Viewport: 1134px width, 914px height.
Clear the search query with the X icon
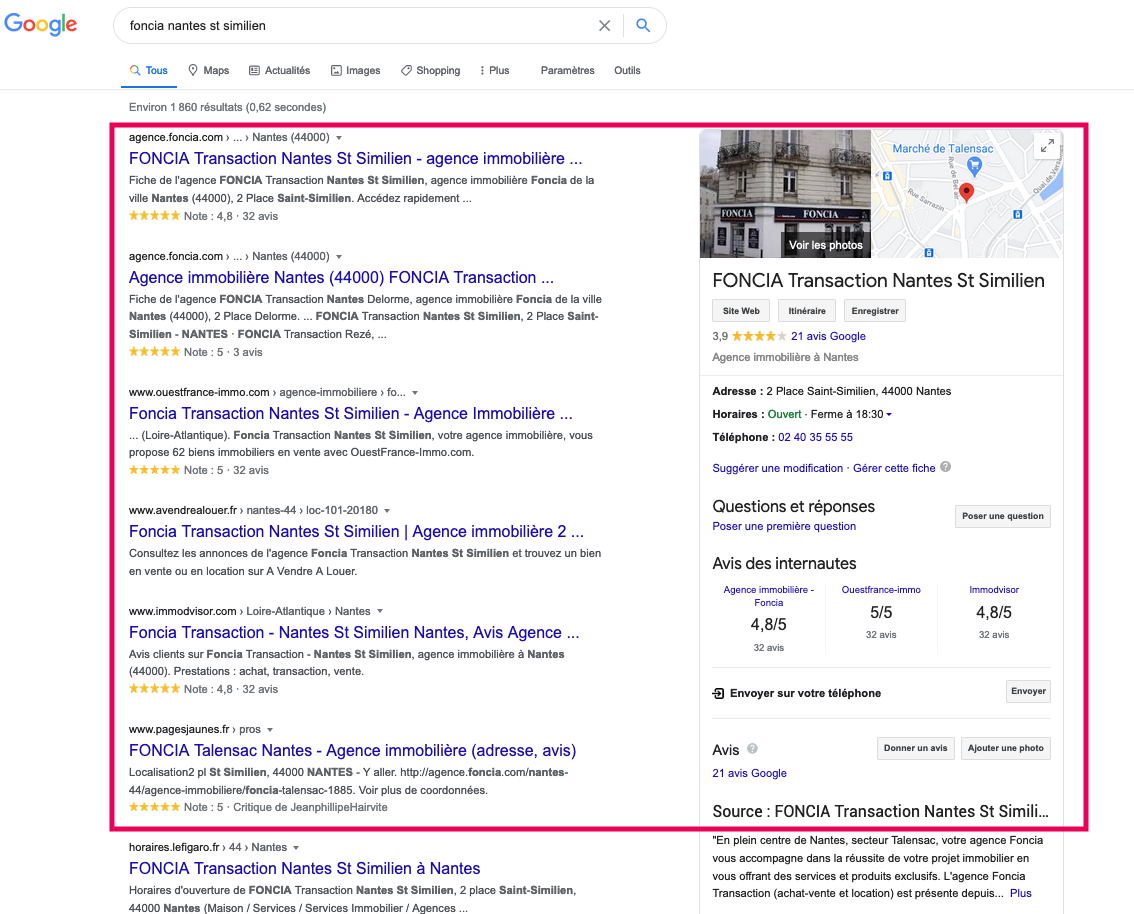(604, 25)
